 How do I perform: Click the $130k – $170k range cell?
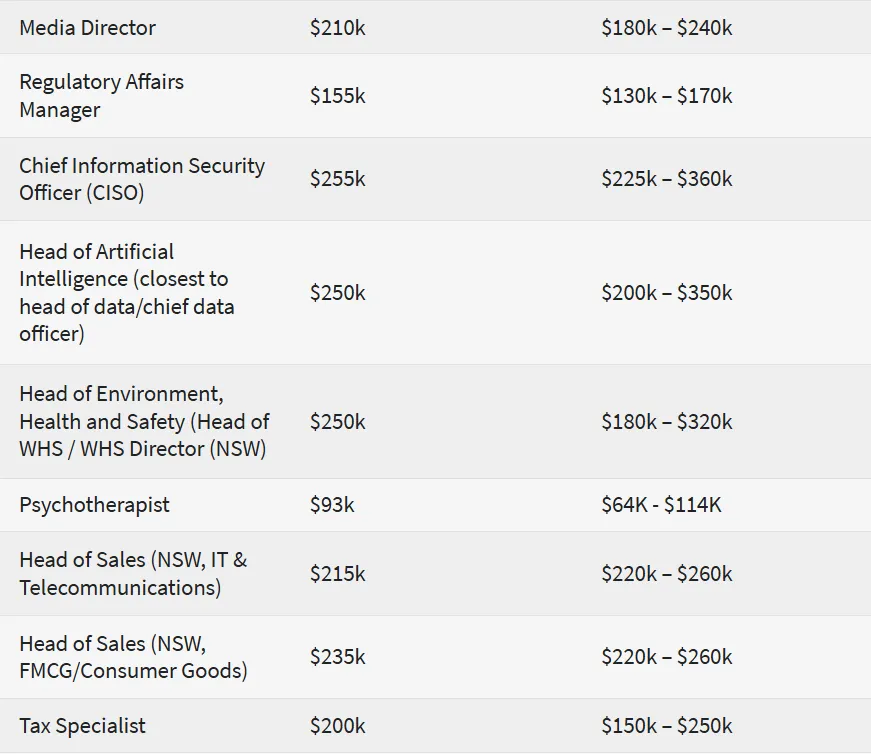(x=666, y=96)
